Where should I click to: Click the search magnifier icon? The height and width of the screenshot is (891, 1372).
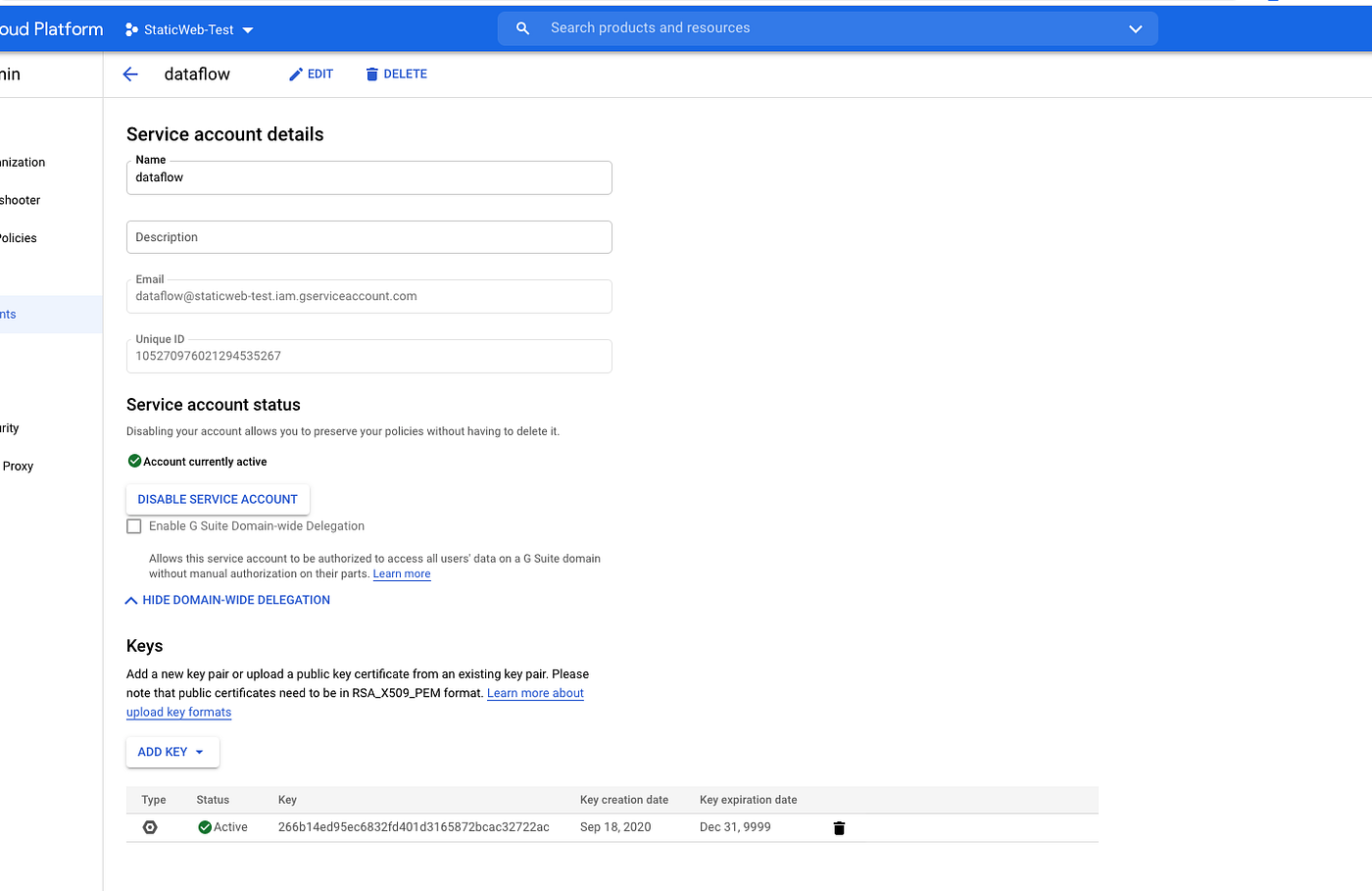pos(522,27)
